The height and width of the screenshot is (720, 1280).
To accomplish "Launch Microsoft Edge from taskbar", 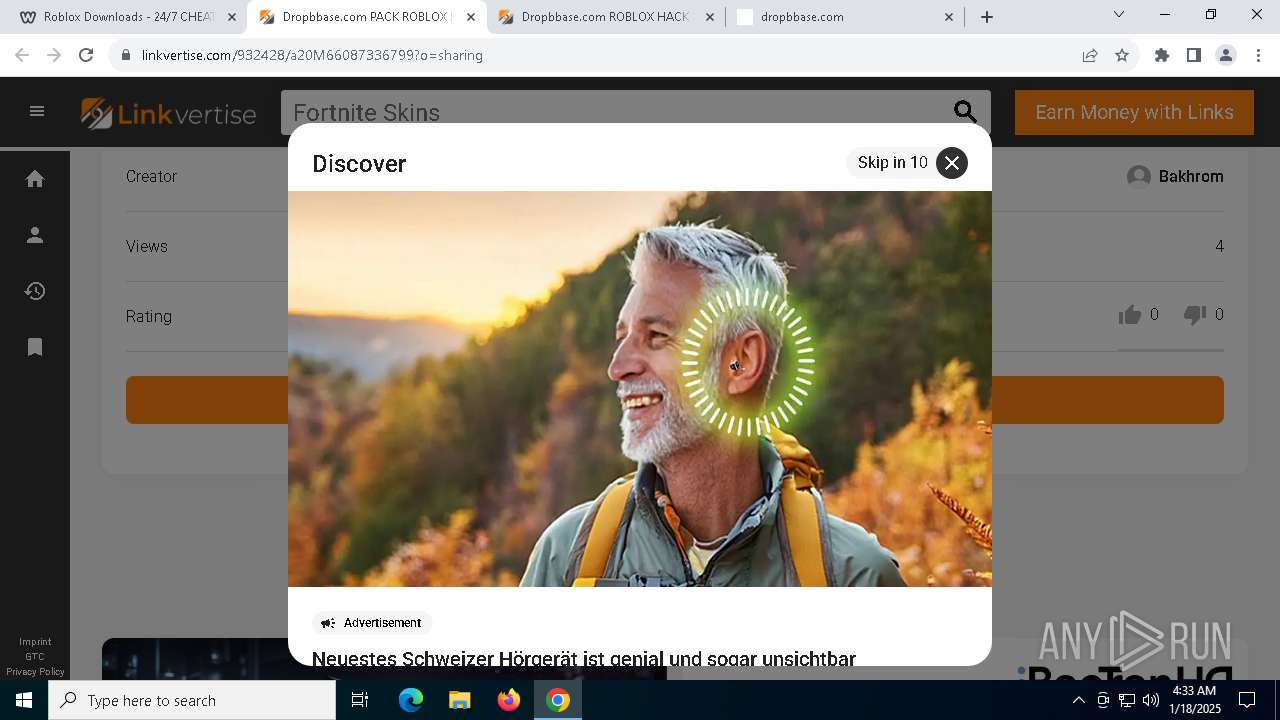I will pos(411,700).
